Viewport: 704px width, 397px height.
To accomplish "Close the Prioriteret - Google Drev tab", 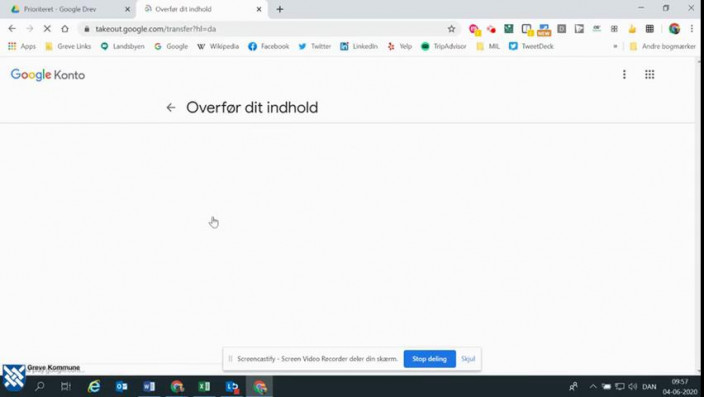I will (127, 9).
